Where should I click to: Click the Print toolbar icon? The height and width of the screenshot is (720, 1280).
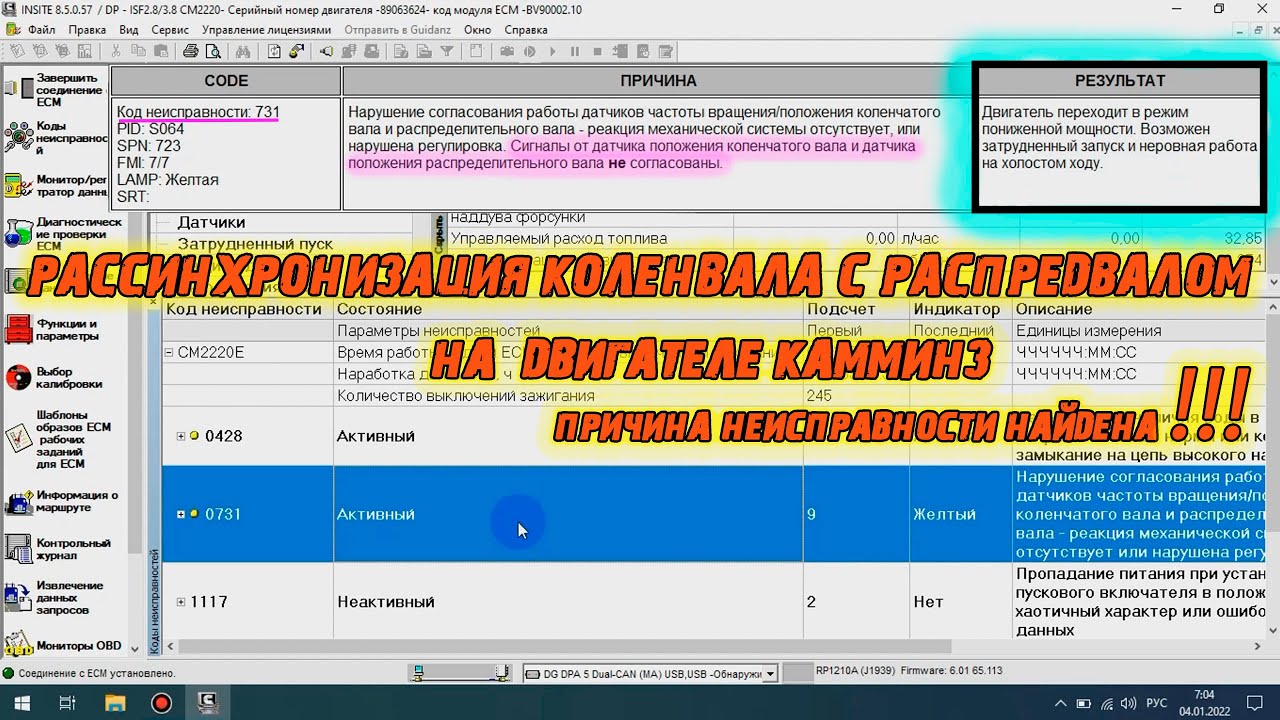190,51
